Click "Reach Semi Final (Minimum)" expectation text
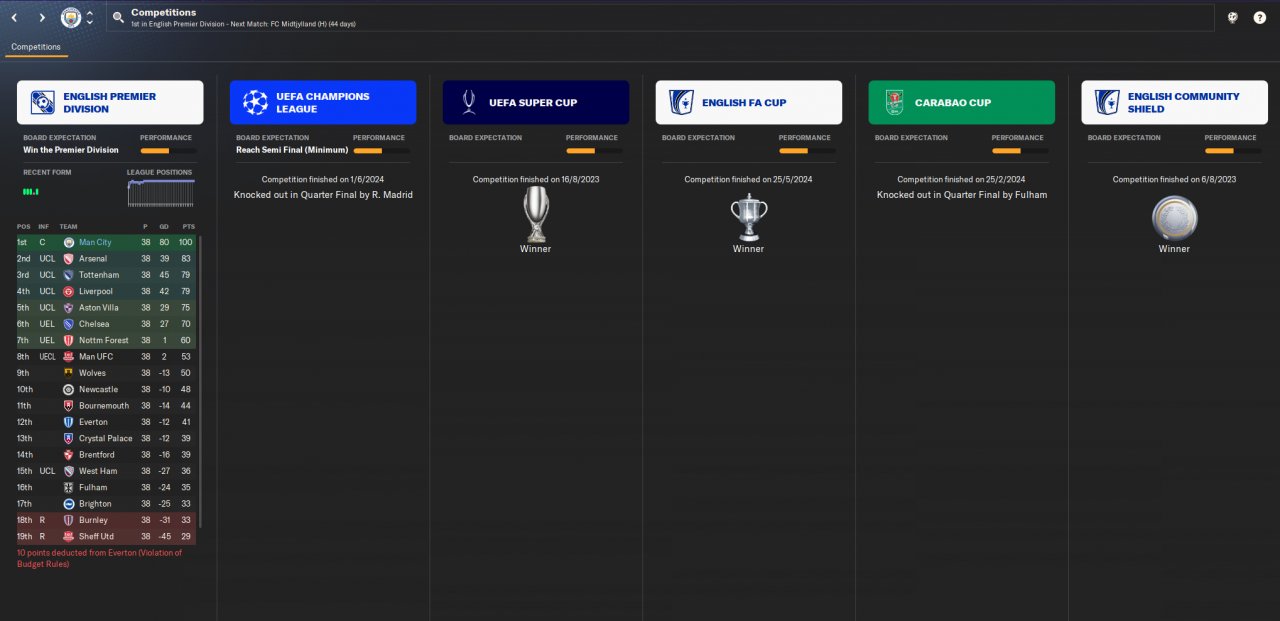 tap(292, 150)
